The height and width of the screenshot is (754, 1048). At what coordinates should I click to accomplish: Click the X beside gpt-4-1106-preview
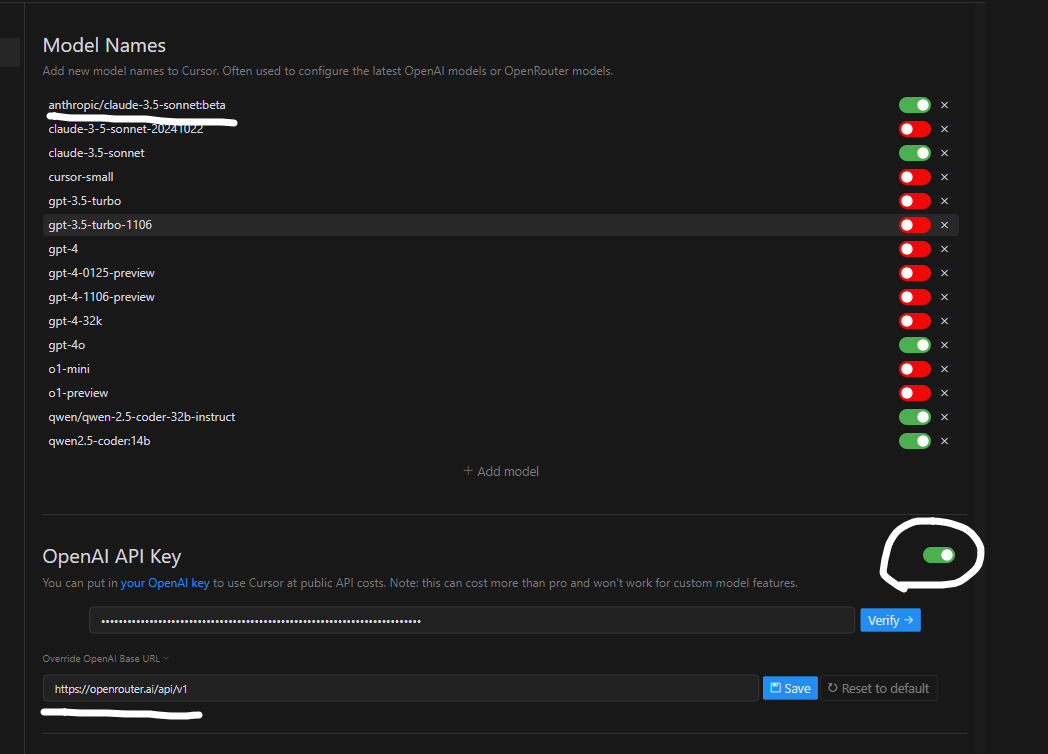coord(944,297)
